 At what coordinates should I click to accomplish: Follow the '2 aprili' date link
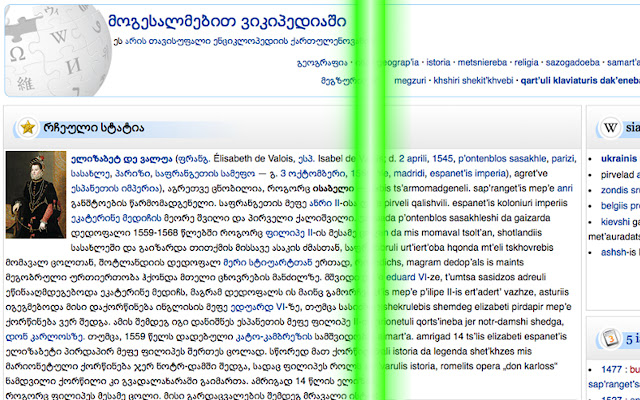(413, 159)
